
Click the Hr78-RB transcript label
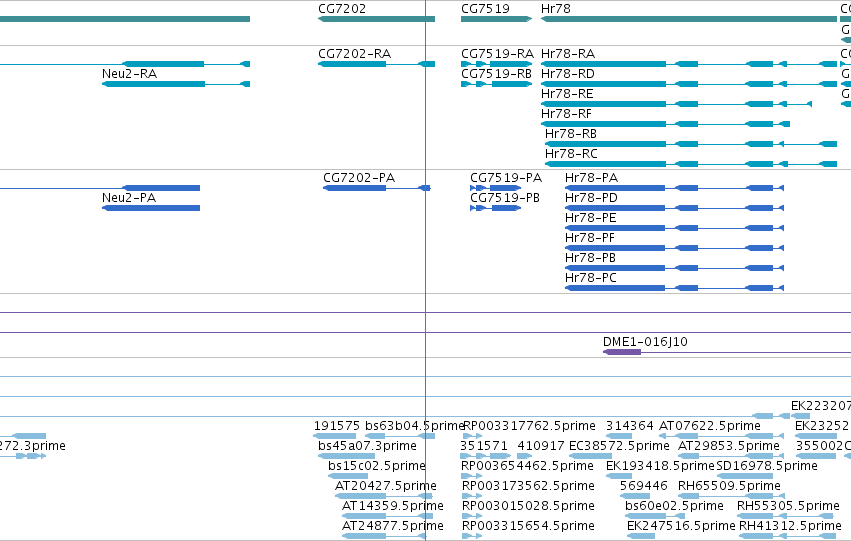tap(571, 134)
